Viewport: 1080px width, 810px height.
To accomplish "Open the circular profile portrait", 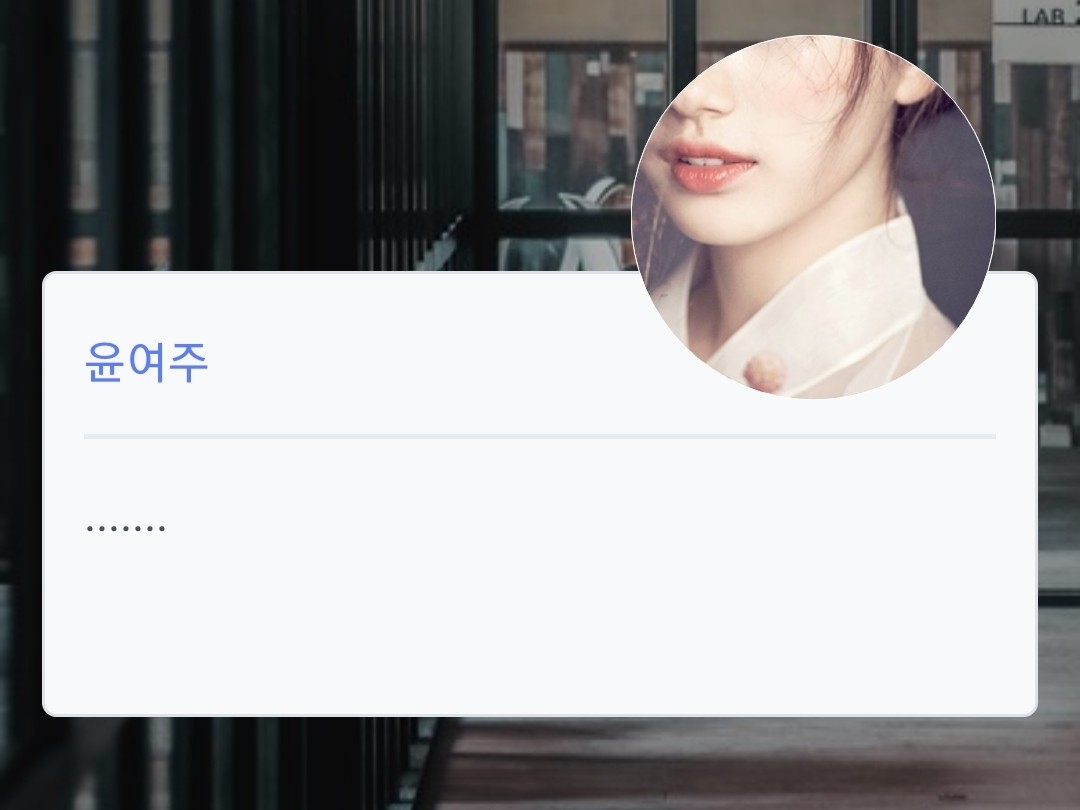I will click(813, 216).
